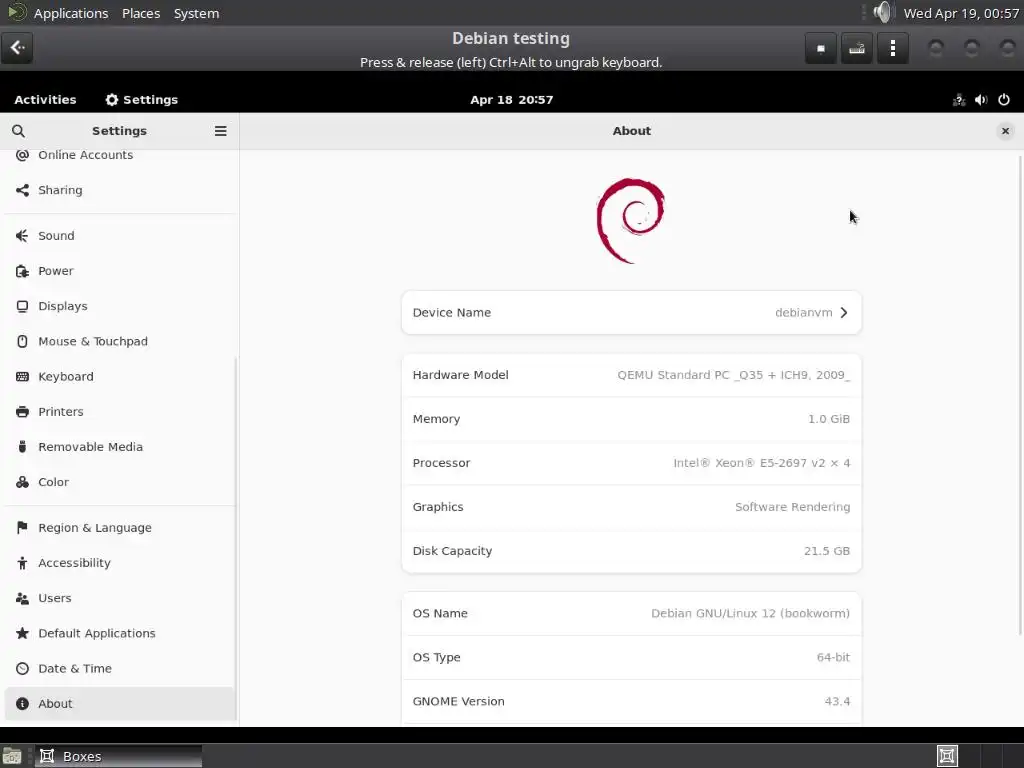Open the Boxes kebab menu button
1024x768 pixels.
click(892, 48)
